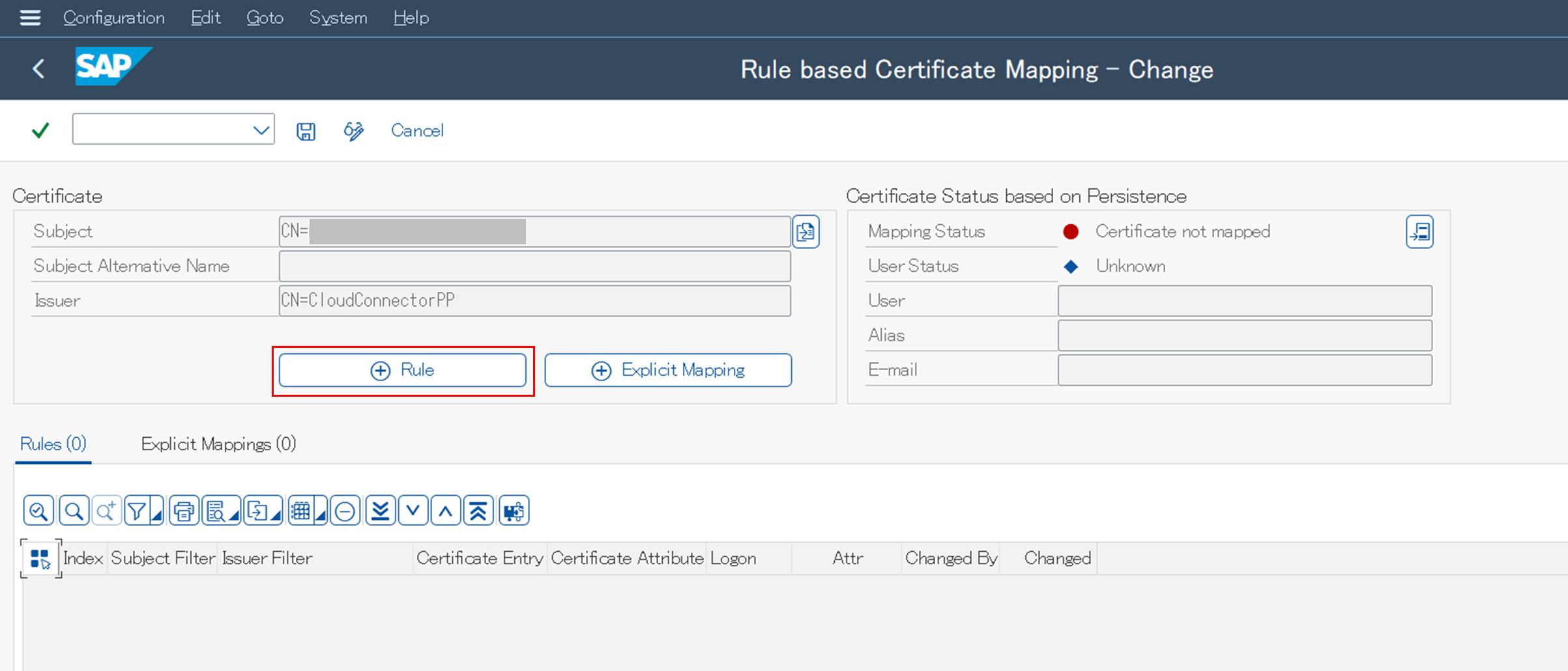Remove rule with minus circle icon
Screen dimensions: 1568x671
pos(345,511)
